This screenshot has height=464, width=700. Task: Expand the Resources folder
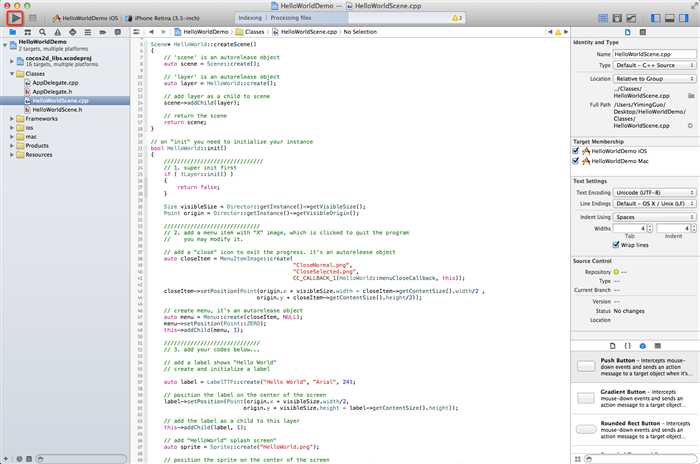tap(12, 155)
